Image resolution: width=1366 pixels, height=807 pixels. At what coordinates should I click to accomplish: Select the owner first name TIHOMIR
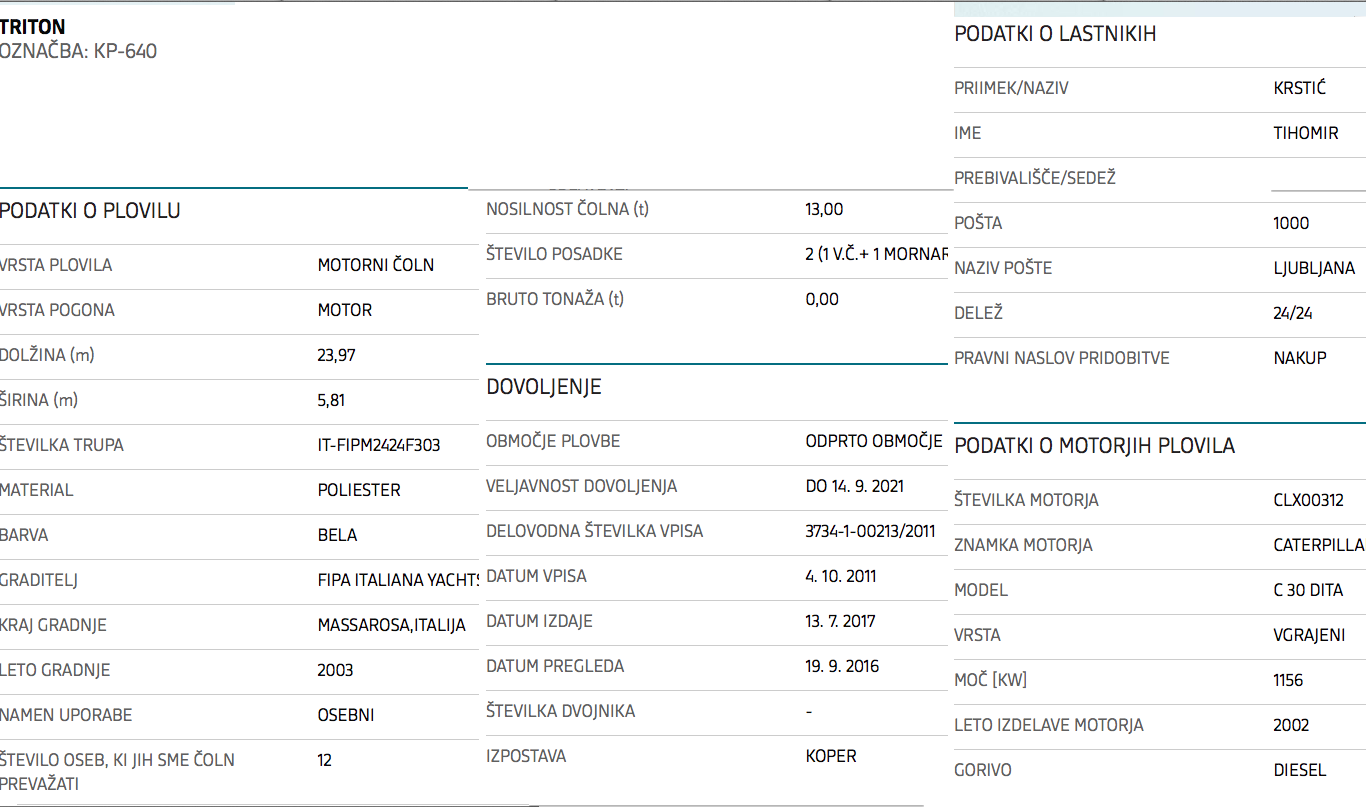(x=1306, y=133)
